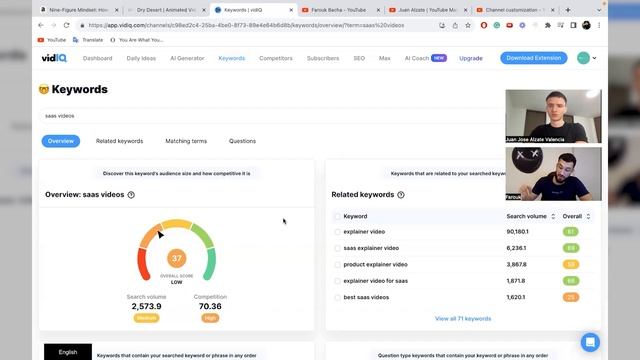This screenshot has height=360, width=640.
Task: Switch to Related keywords tab
Action: (x=120, y=141)
